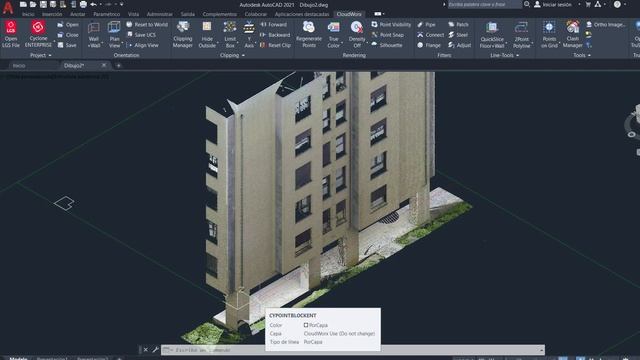This screenshot has width=640, height=360.
Task: Move clip Backward
Action: coord(275,35)
